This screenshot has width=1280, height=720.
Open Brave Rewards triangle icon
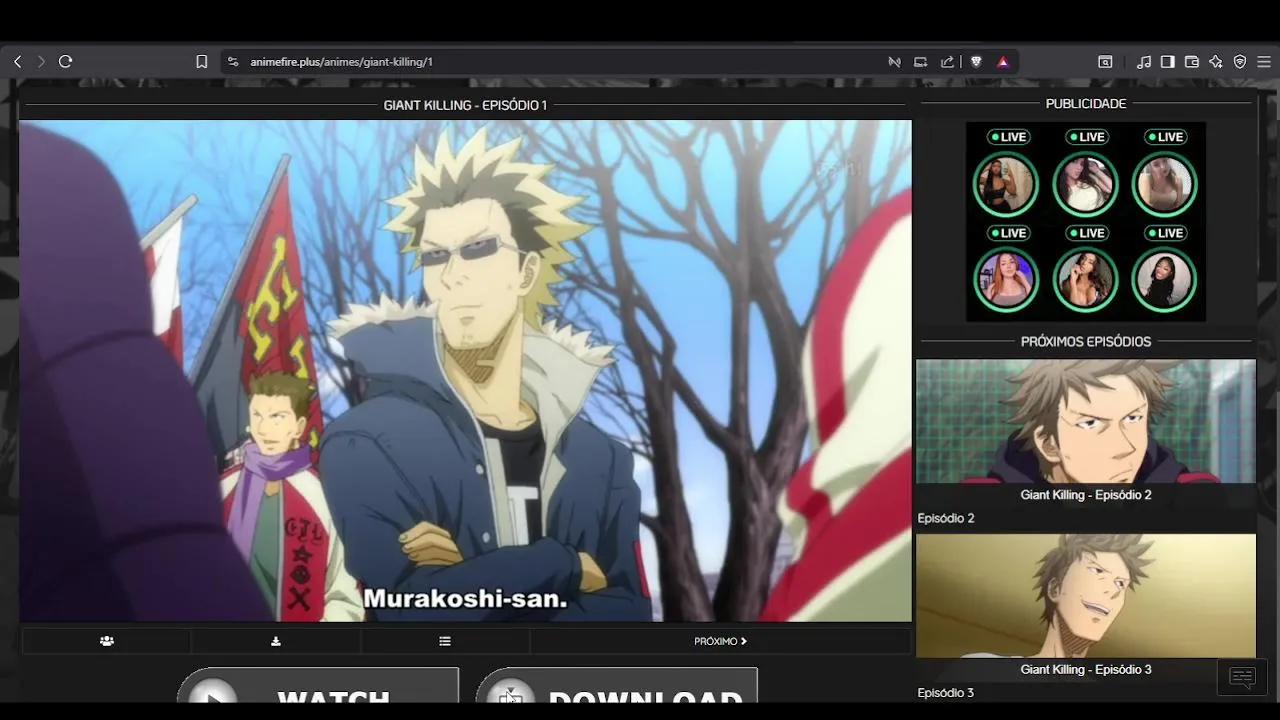(1003, 62)
